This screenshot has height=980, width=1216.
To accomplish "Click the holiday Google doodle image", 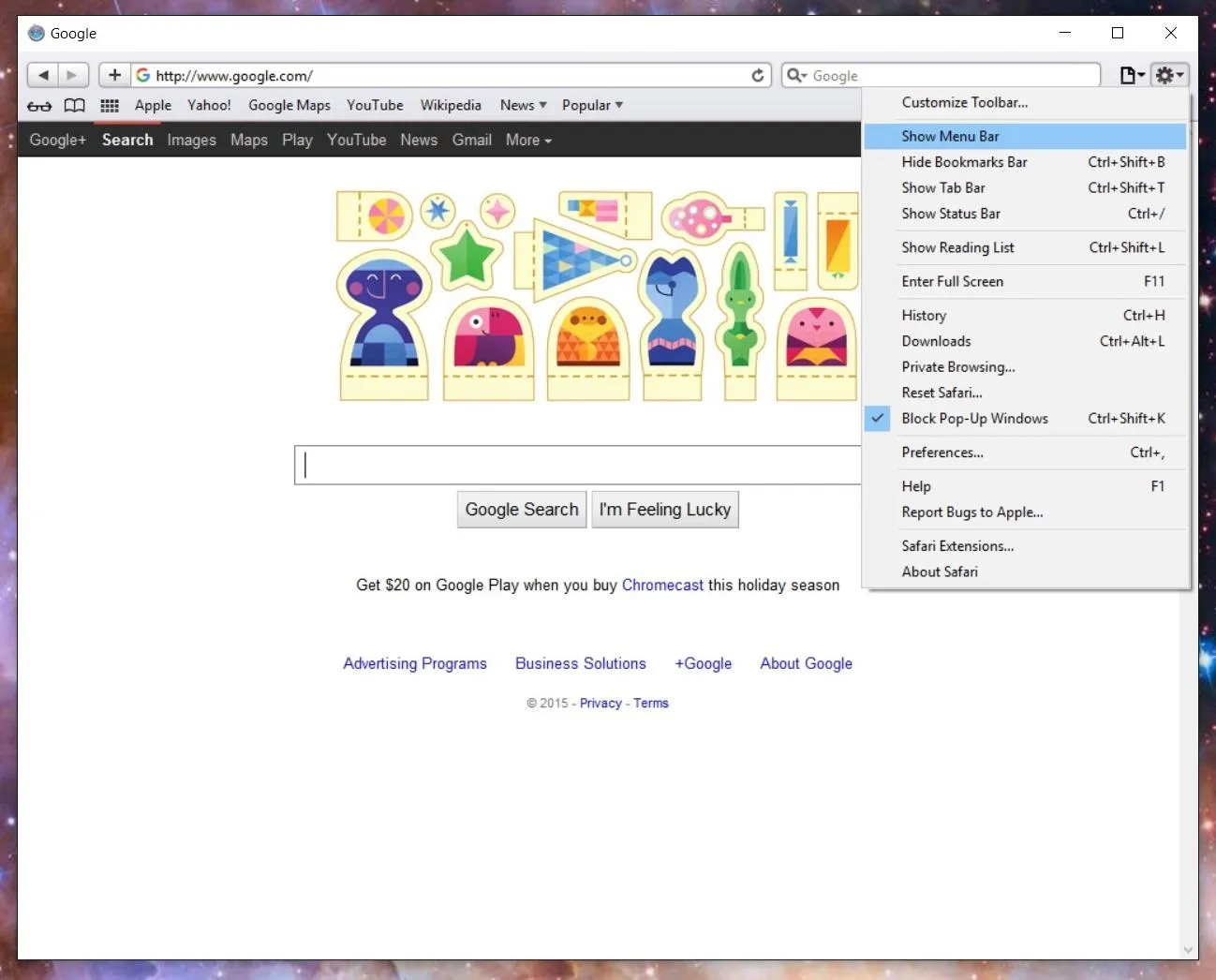I will click(598, 296).
